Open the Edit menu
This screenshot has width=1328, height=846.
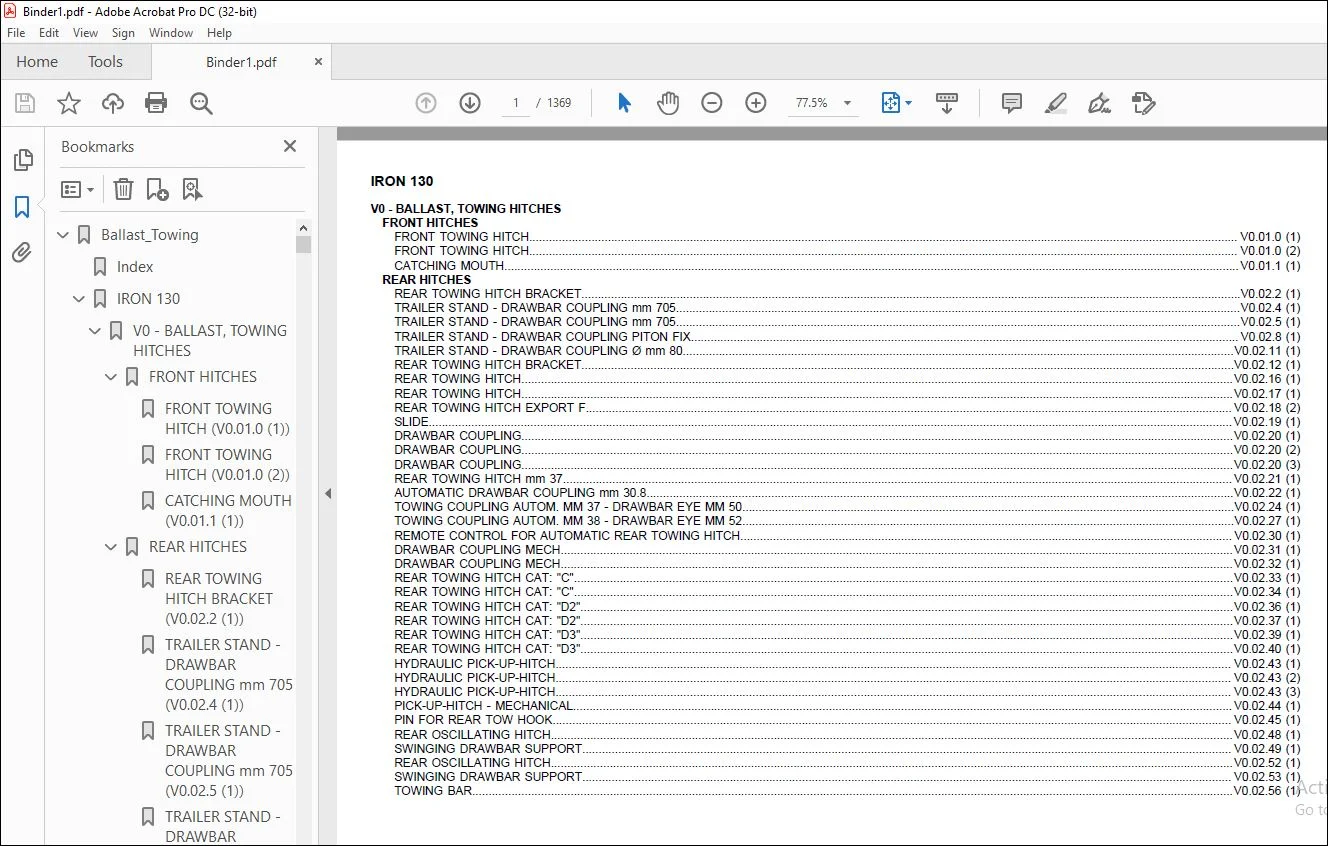click(x=49, y=33)
